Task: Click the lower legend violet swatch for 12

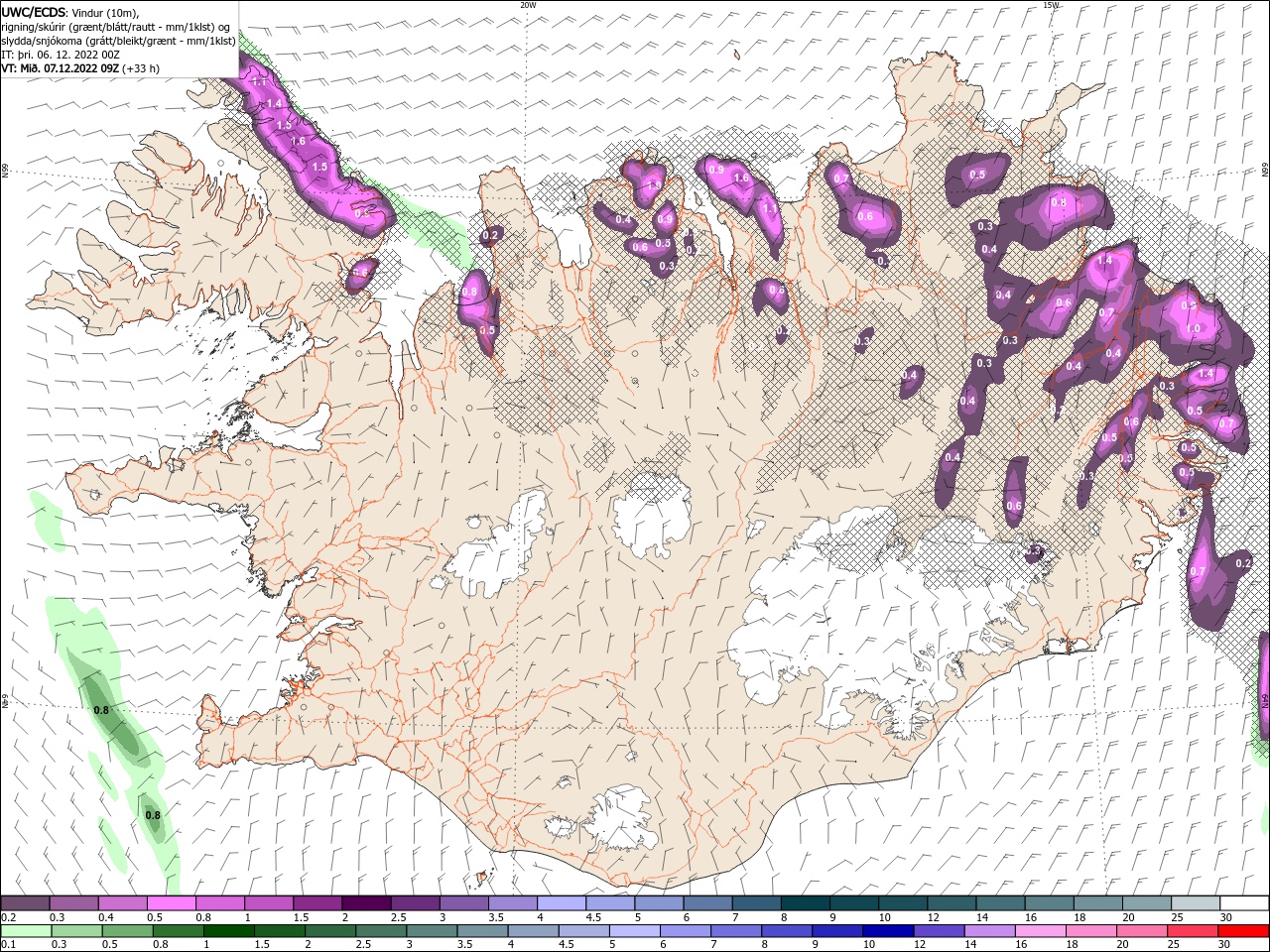Action: point(938,930)
